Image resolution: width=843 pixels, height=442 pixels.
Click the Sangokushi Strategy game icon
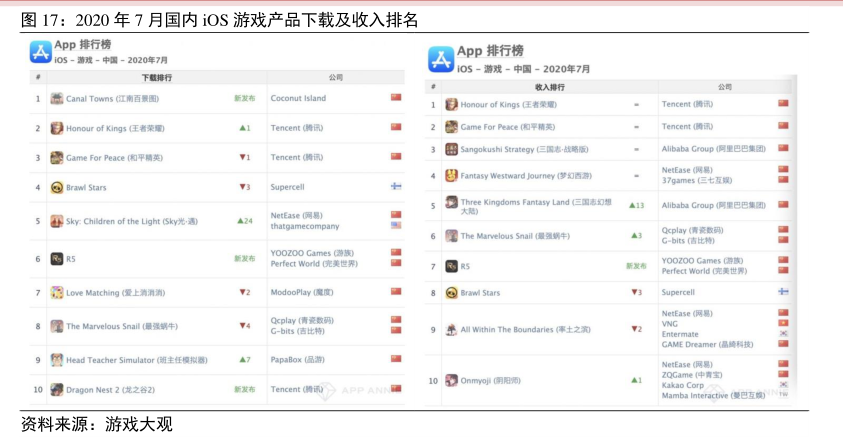(x=452, y=149)
